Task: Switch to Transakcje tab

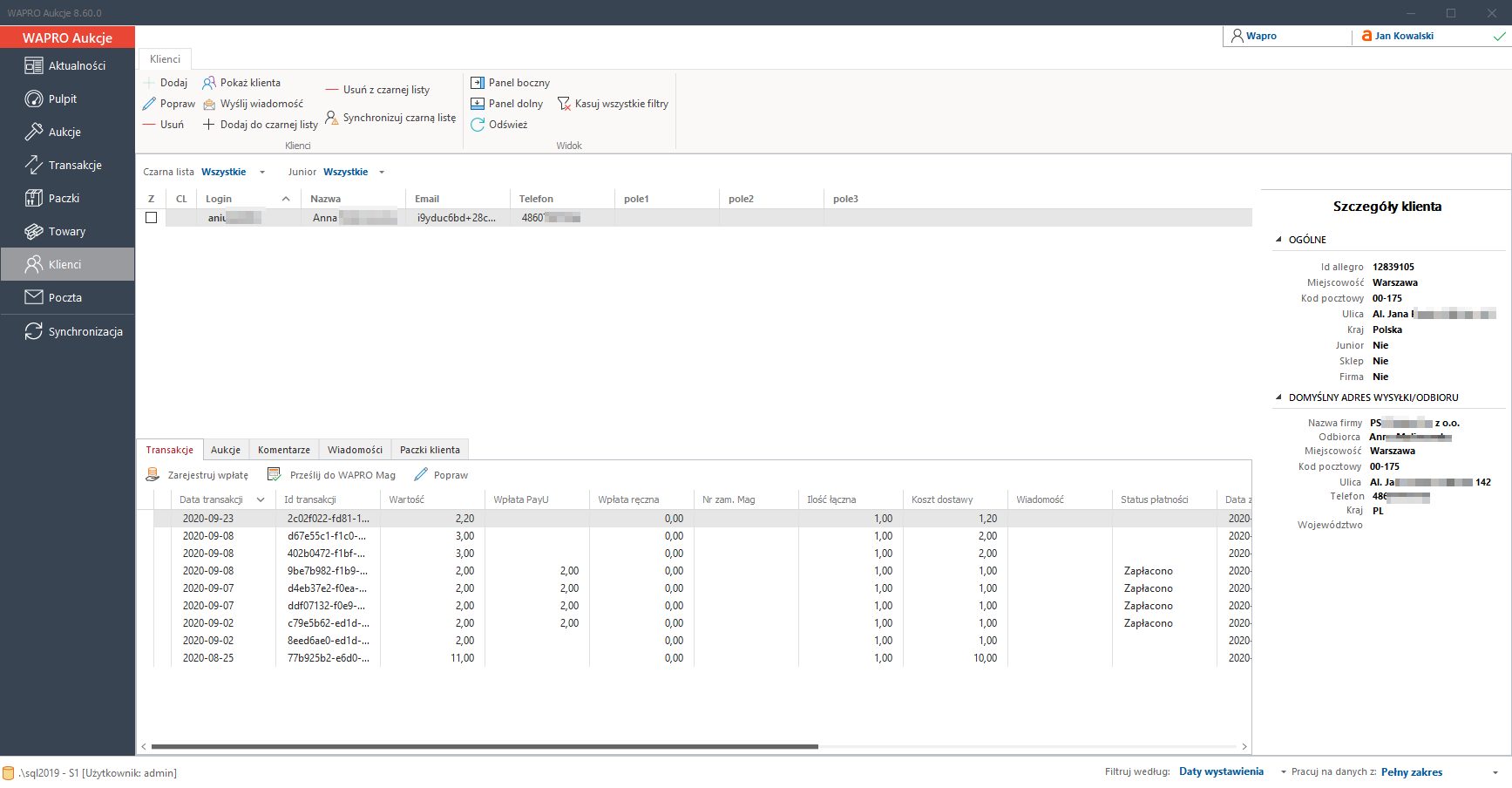Action: click(170, 450)
